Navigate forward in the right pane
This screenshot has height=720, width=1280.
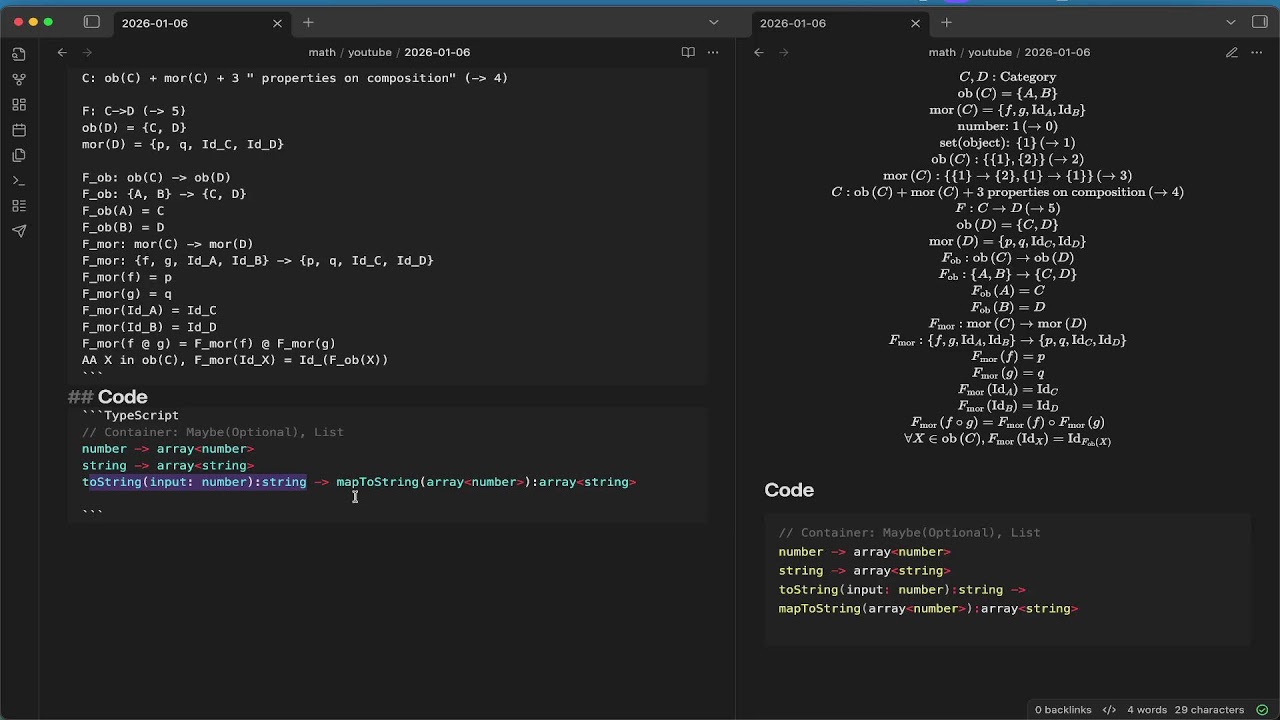(x=784, y=52)
